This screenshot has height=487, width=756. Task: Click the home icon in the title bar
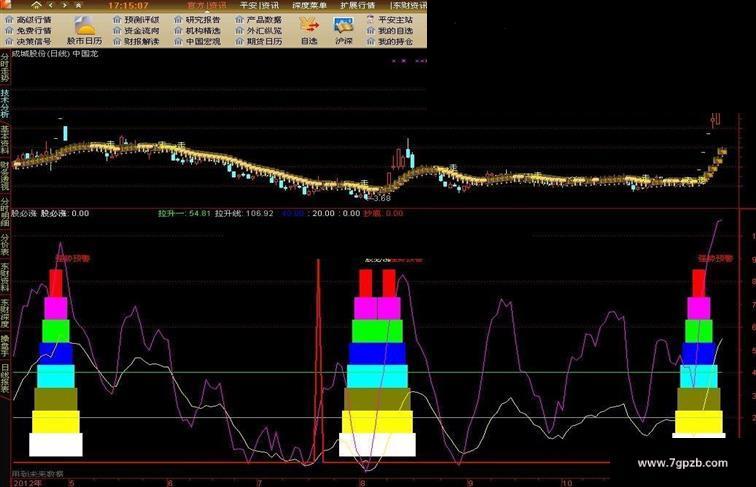37,5
